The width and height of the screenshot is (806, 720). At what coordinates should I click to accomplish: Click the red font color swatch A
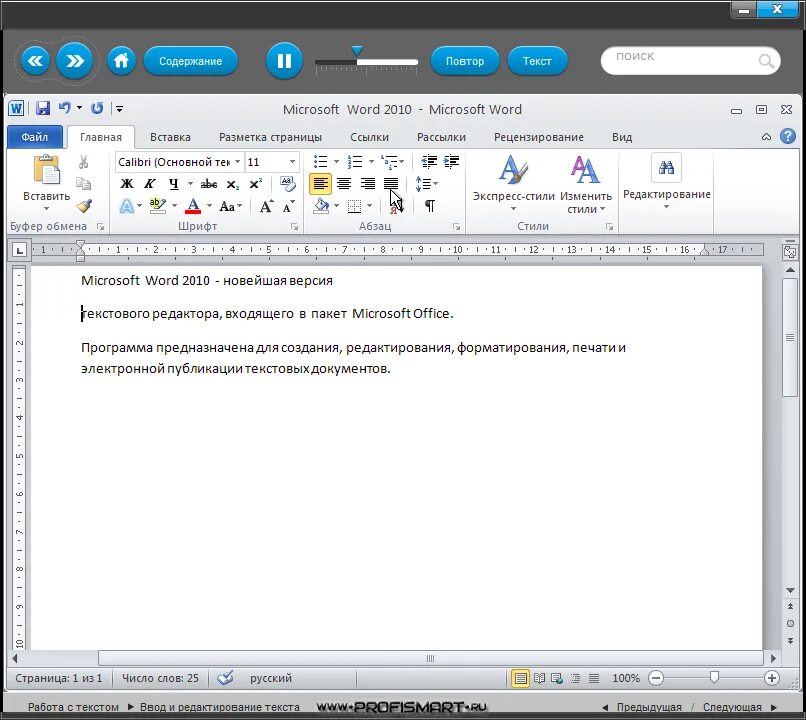pos(193,206)
